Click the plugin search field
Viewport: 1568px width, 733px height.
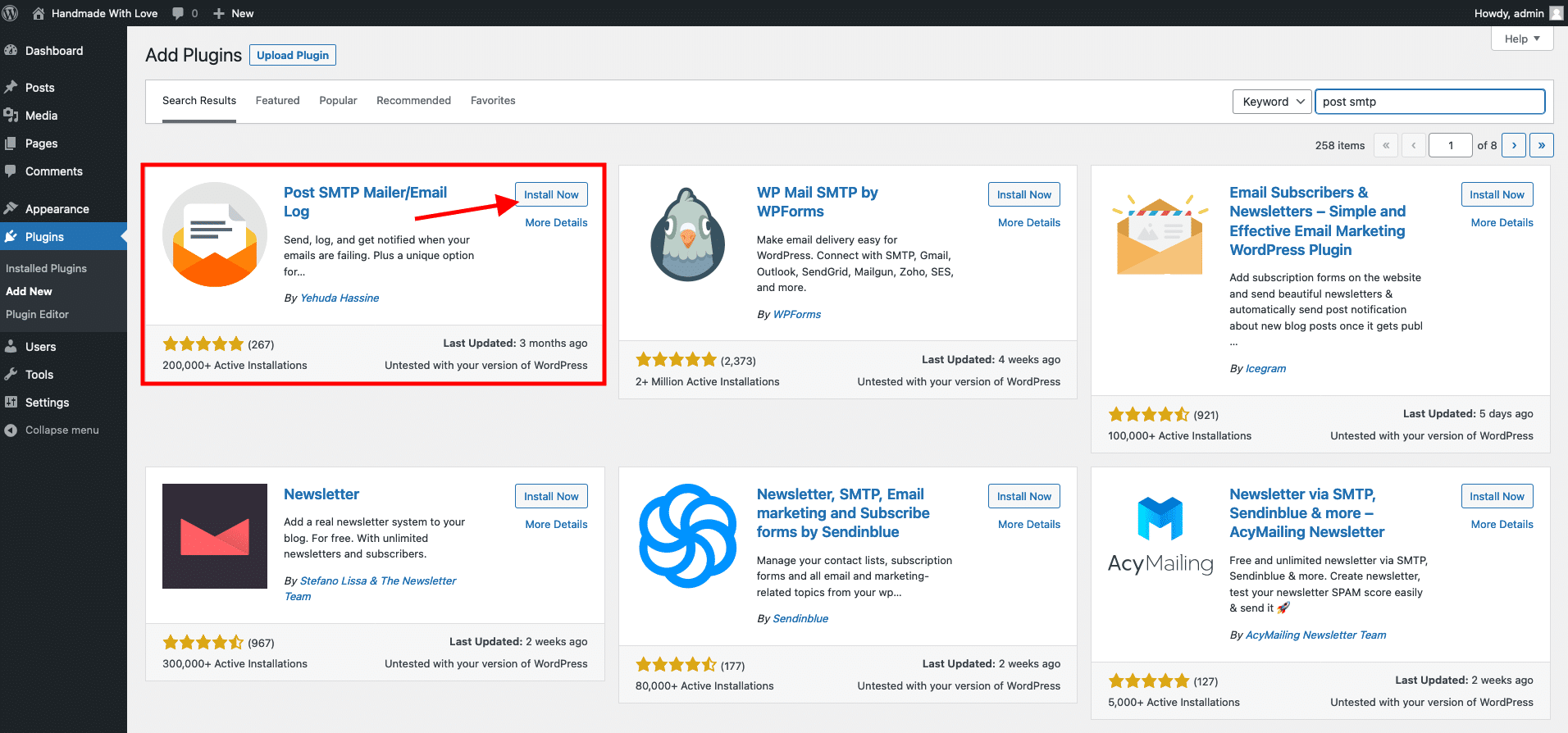pyautogui.click(x=1430, y=102)
